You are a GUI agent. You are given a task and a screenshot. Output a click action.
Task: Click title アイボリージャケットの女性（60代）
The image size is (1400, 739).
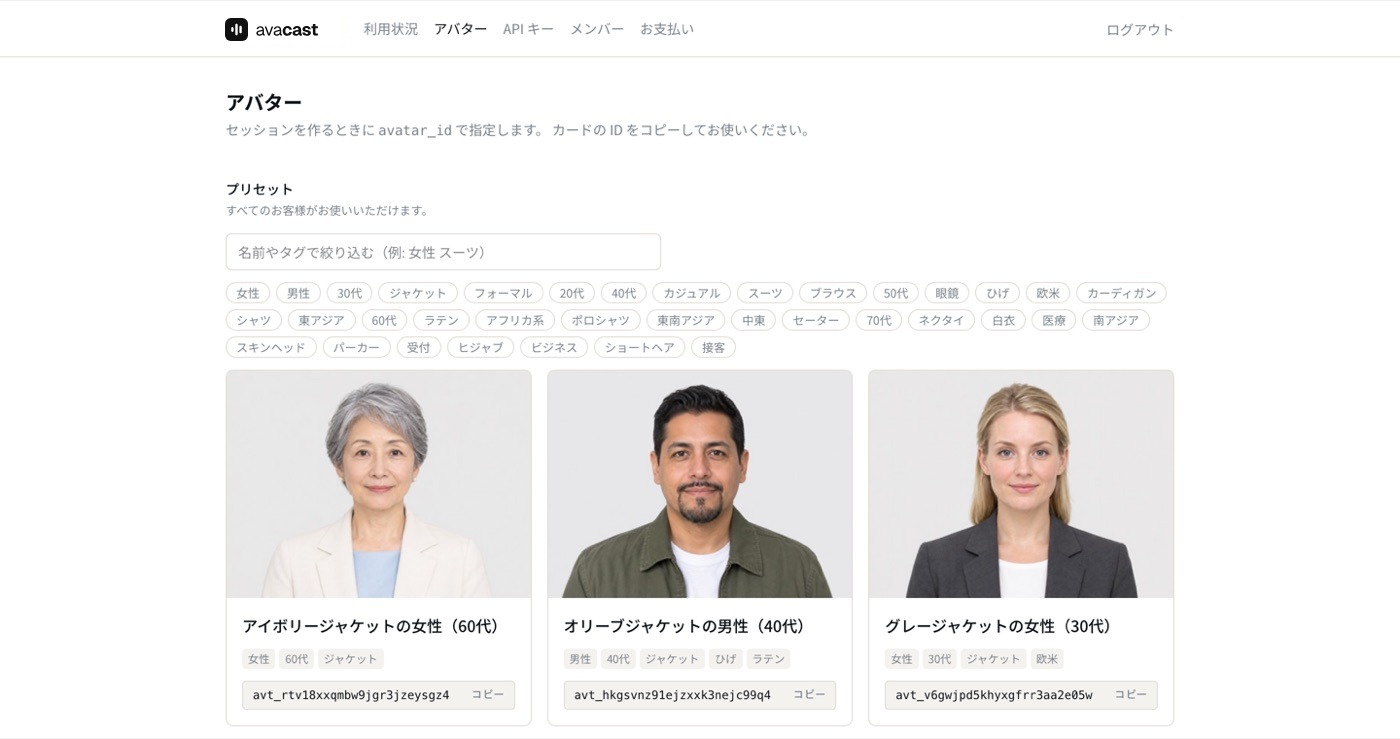pos(374,626)
